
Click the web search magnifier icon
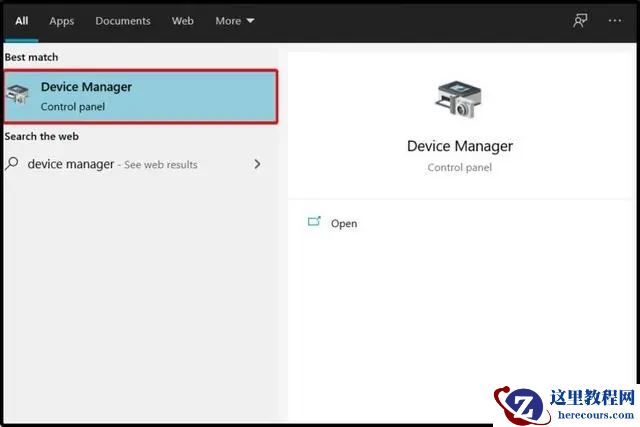tap(12, 164)
